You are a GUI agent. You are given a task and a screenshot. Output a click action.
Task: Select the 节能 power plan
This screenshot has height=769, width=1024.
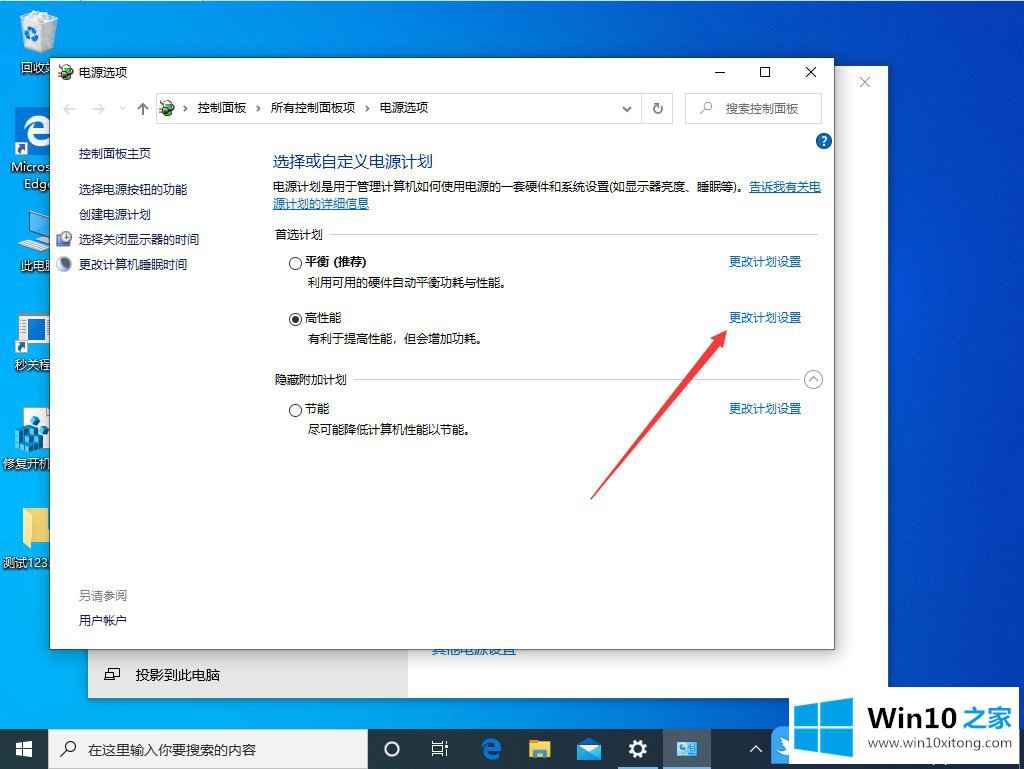click(x=295, y=410)
